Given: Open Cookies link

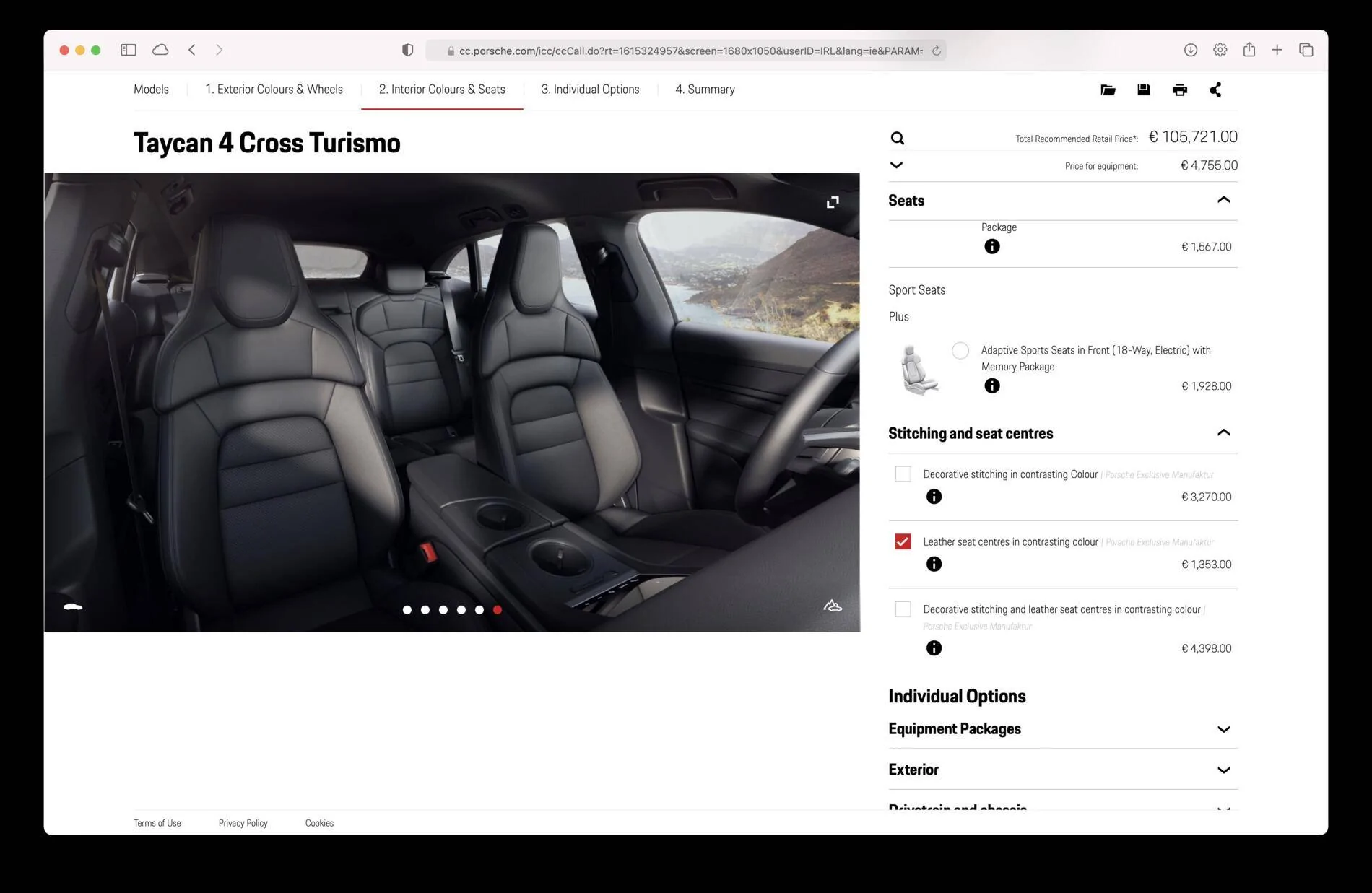Looking at the screenshot, I should [x=319, y=823].
